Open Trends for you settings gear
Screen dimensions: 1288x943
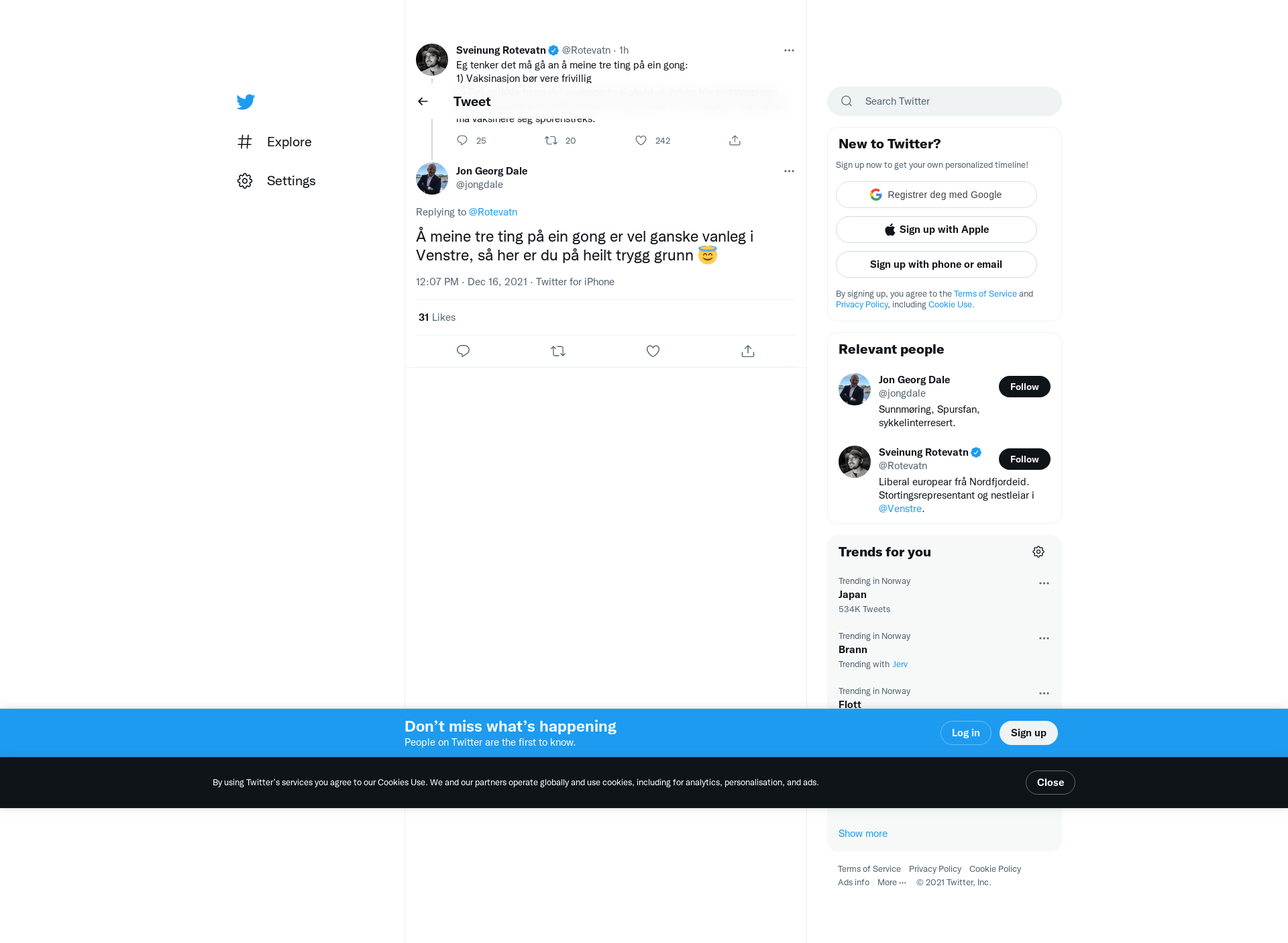click(x=1038, y=552)
